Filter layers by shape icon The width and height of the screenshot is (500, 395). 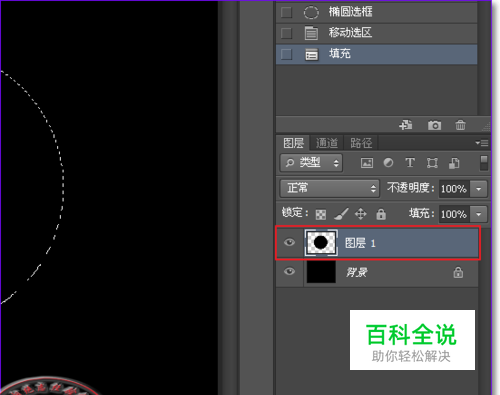click(x=432, y=163)
